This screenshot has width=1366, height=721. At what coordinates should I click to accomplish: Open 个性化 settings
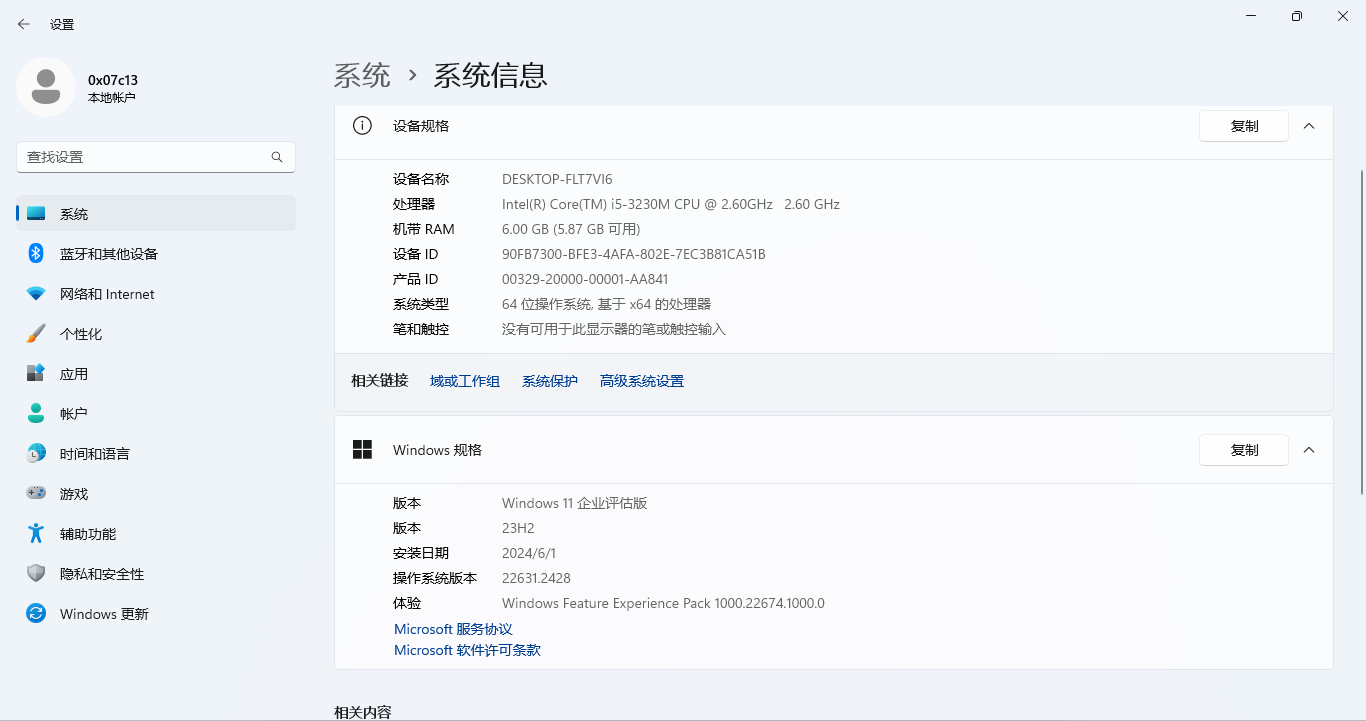click(x=156, y=334)
